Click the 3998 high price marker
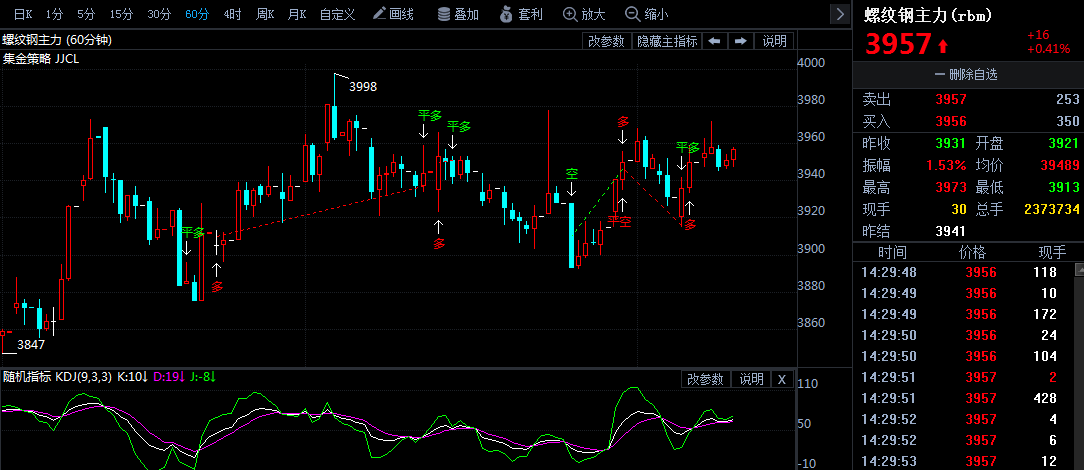This screenshot has height=470, width=1084. [363, 87]
